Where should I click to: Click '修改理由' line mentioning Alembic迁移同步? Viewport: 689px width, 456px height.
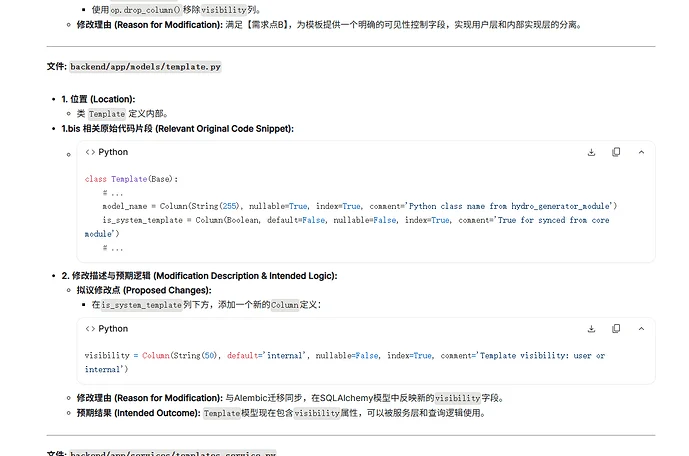(292, 398)
